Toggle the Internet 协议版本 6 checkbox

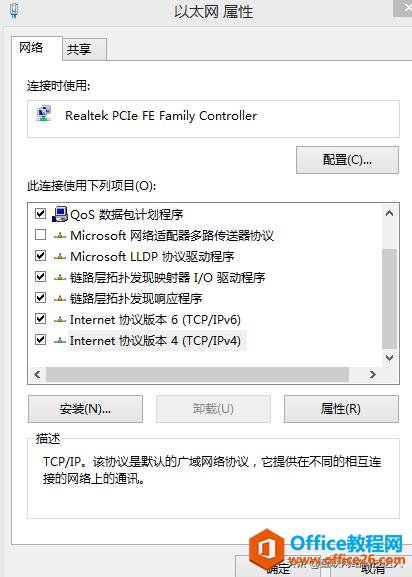[x=40, y=319]
